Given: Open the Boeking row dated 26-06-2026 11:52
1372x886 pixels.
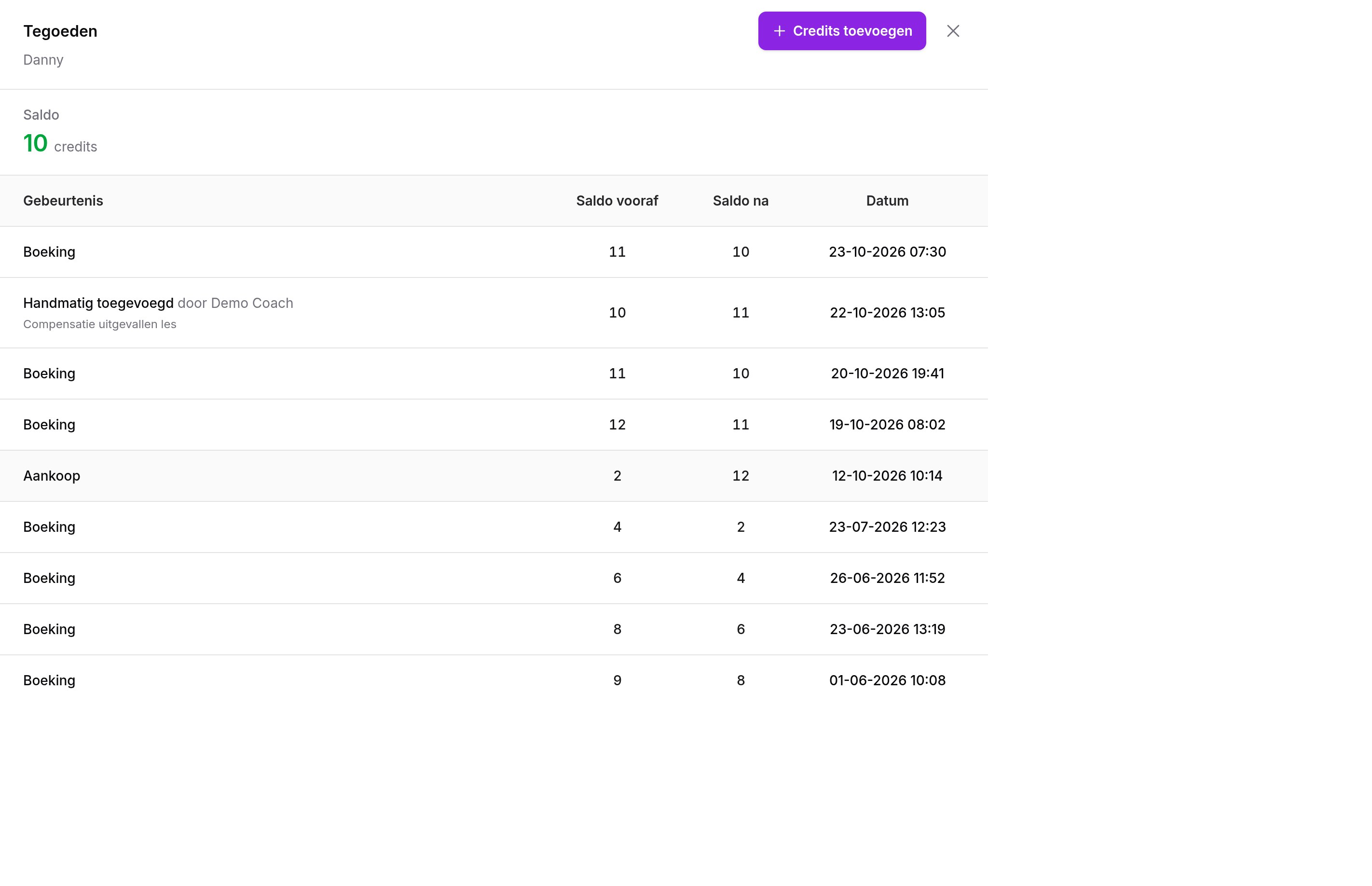Looking at the screenshot, I should point(494,578).
